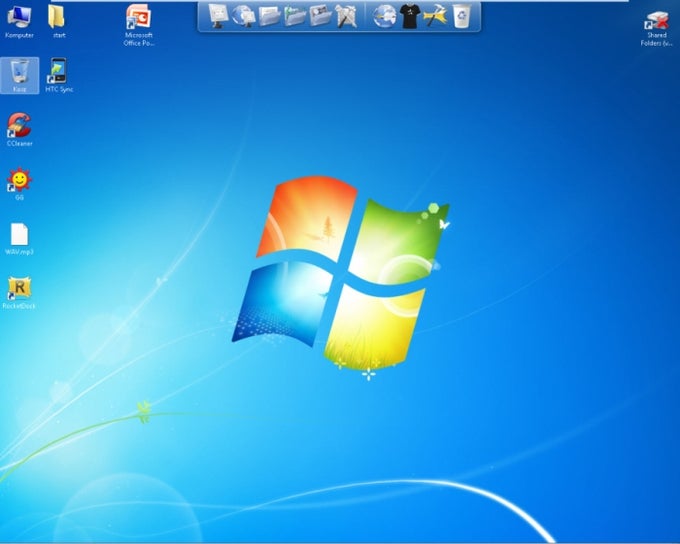Select the WAV.mp3 file icon
This screenshot has width=680, height=544.
pyautogui.click(x=19, y=239)
